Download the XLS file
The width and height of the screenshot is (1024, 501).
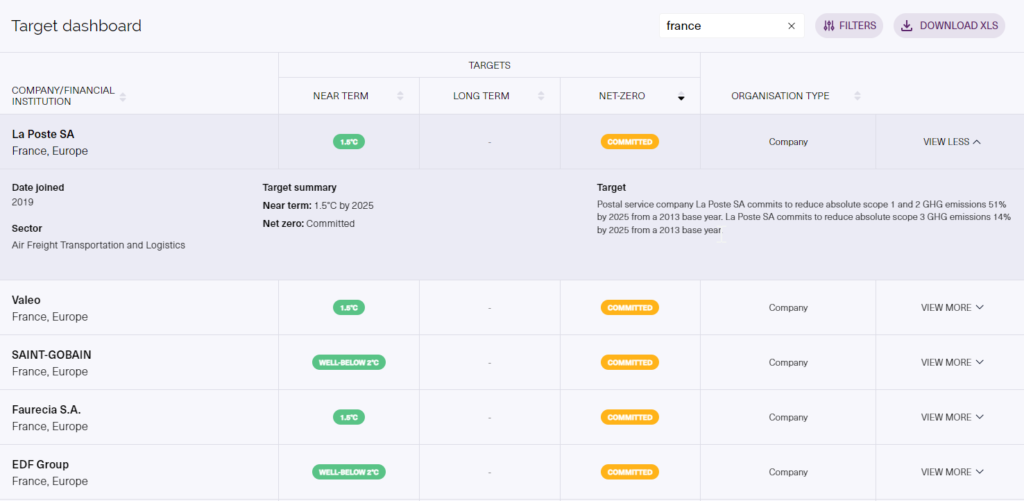pos(949,26)
